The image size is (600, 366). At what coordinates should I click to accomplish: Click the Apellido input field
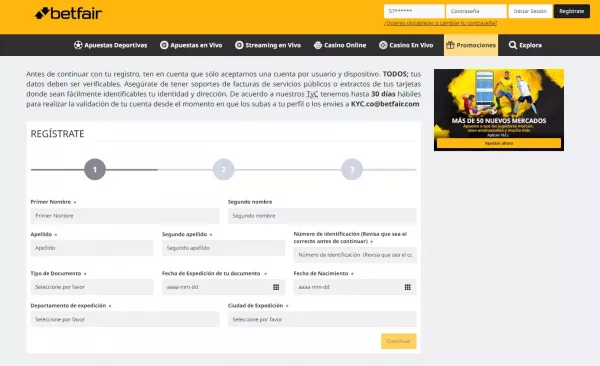coord(92,248)
